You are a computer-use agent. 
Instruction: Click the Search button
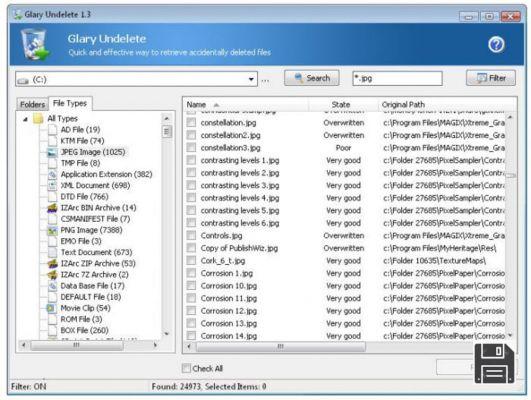[x=312, y=78]
